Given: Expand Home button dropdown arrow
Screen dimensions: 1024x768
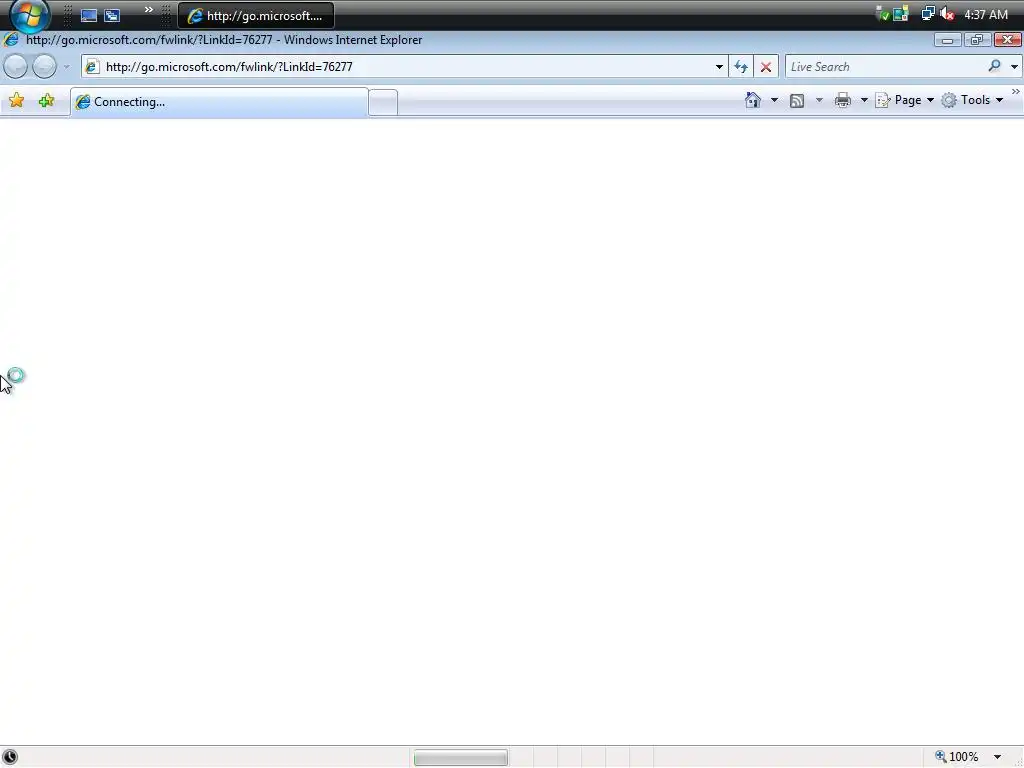Looking at the screenshot, I should [x=774, y=100].
